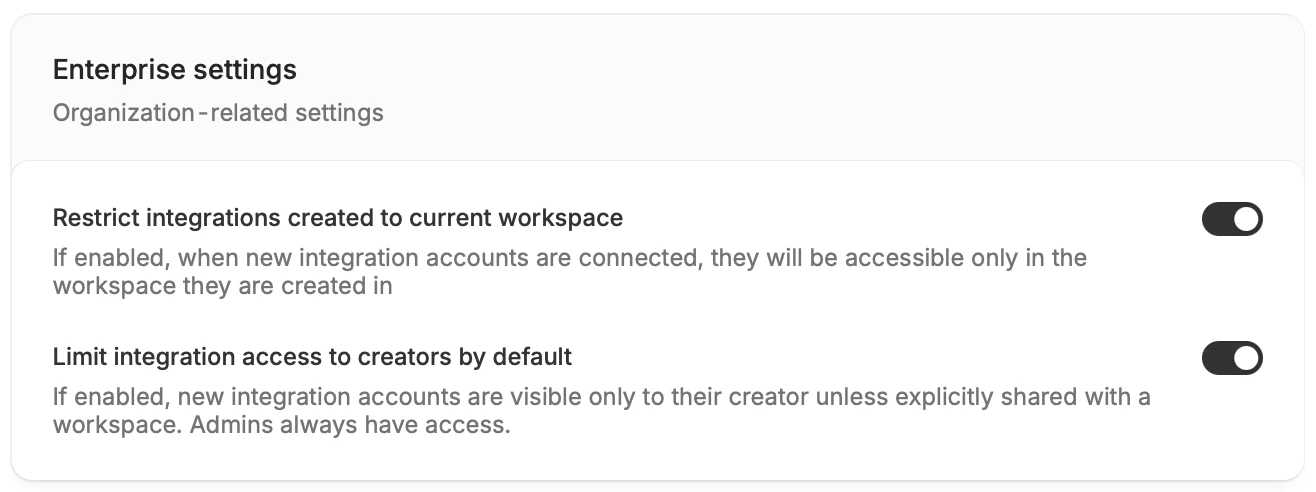1316x492 pixels.
Task: Click the white knob of the Restrict integrations toggle
Action: [1246, 219]
